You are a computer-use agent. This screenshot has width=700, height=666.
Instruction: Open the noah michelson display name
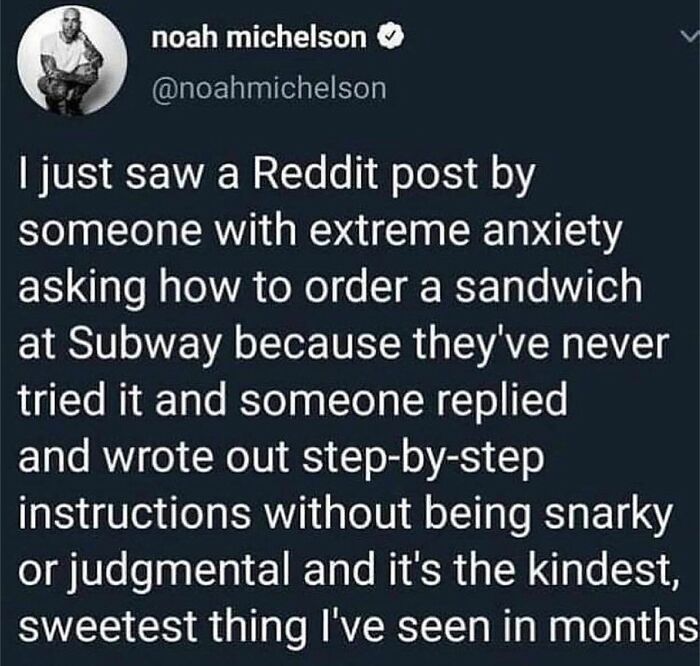[x=259, y=38]
